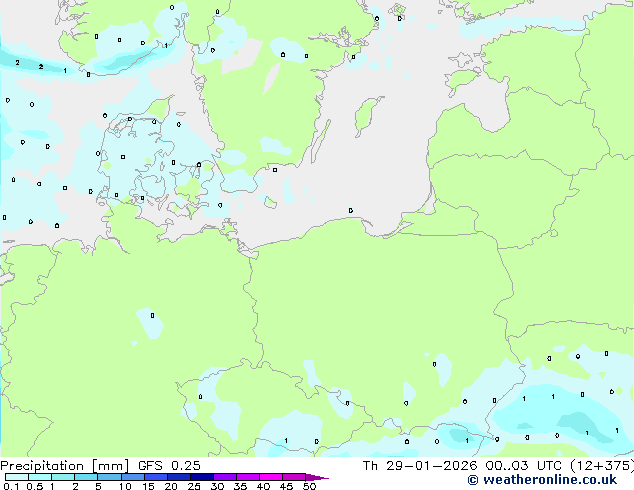
Task: Click the 0.5–1 mm legend color swatch
Action: point(40,477)
